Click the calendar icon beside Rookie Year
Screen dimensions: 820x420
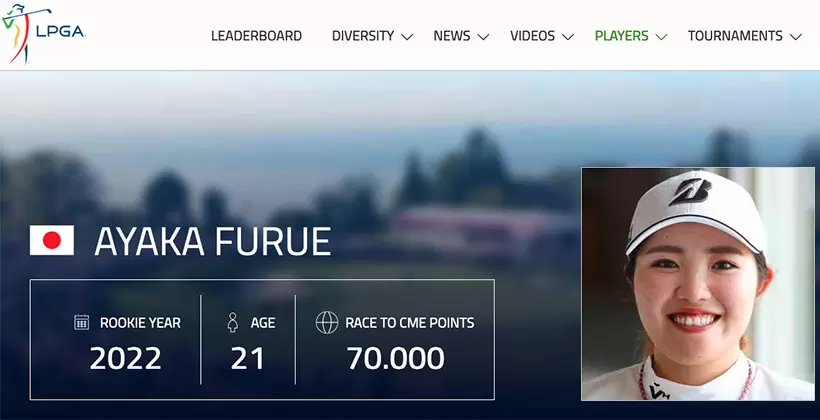click(x=82, y=323)
